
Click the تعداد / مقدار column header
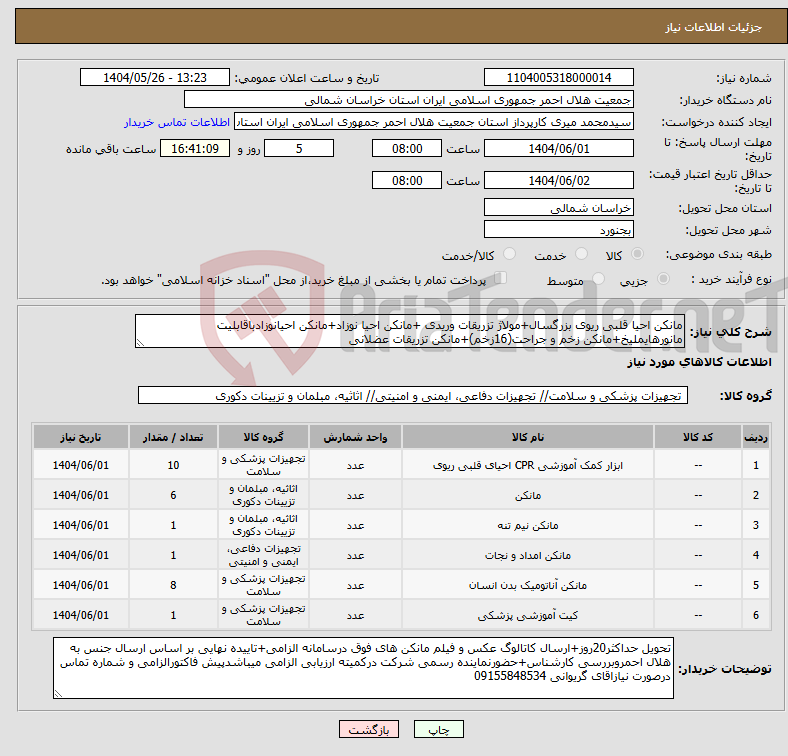point(173,437)
